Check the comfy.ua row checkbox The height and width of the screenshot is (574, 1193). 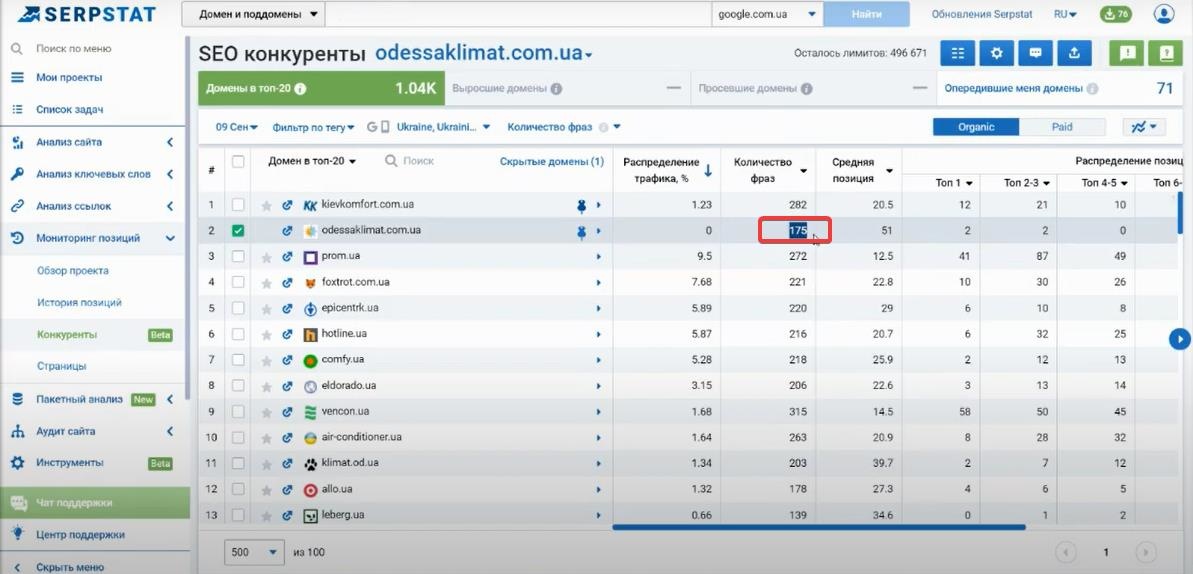[238, 360]
